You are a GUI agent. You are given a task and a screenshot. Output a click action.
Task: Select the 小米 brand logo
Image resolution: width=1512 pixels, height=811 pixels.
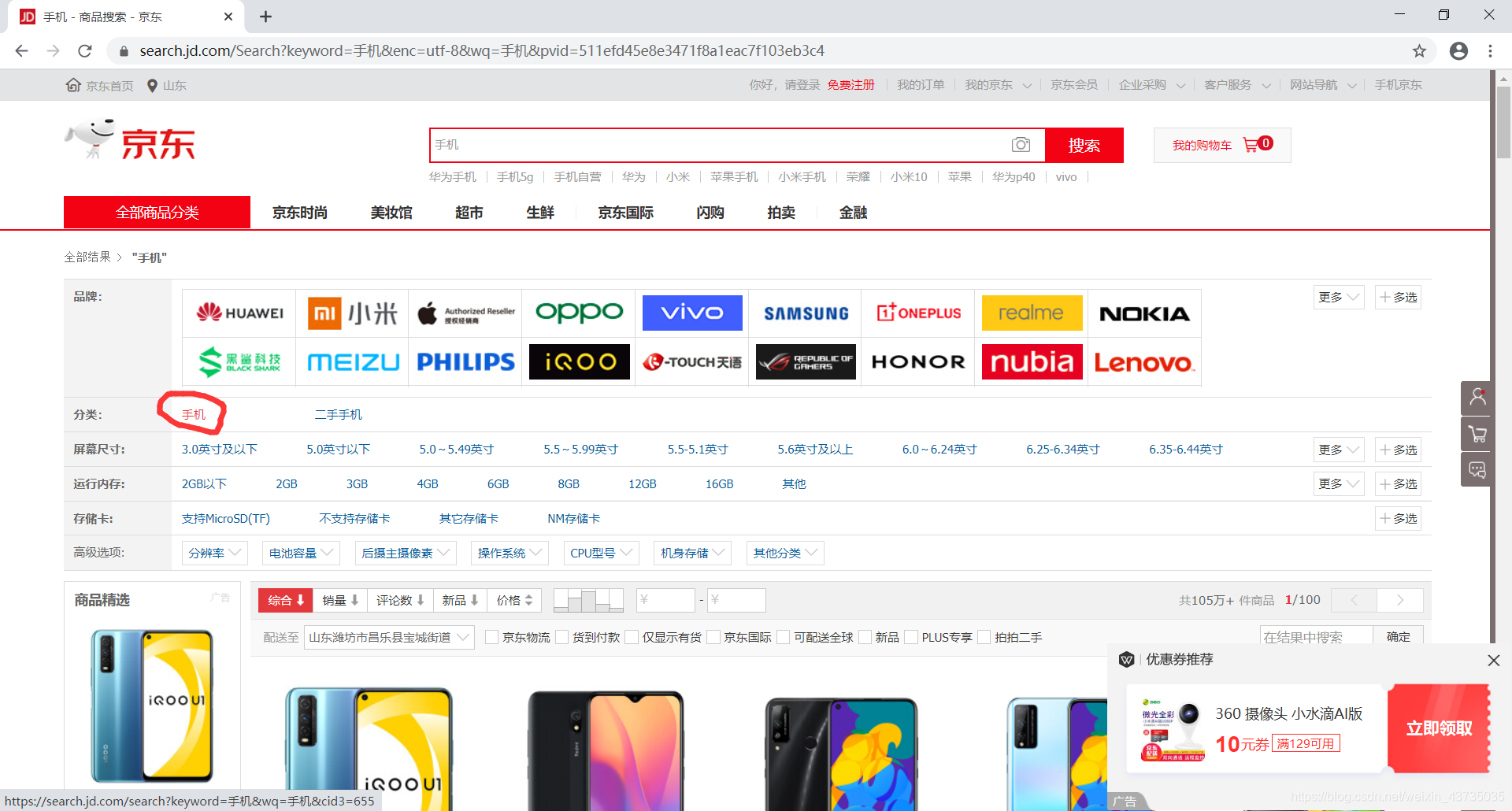(352, 313)
